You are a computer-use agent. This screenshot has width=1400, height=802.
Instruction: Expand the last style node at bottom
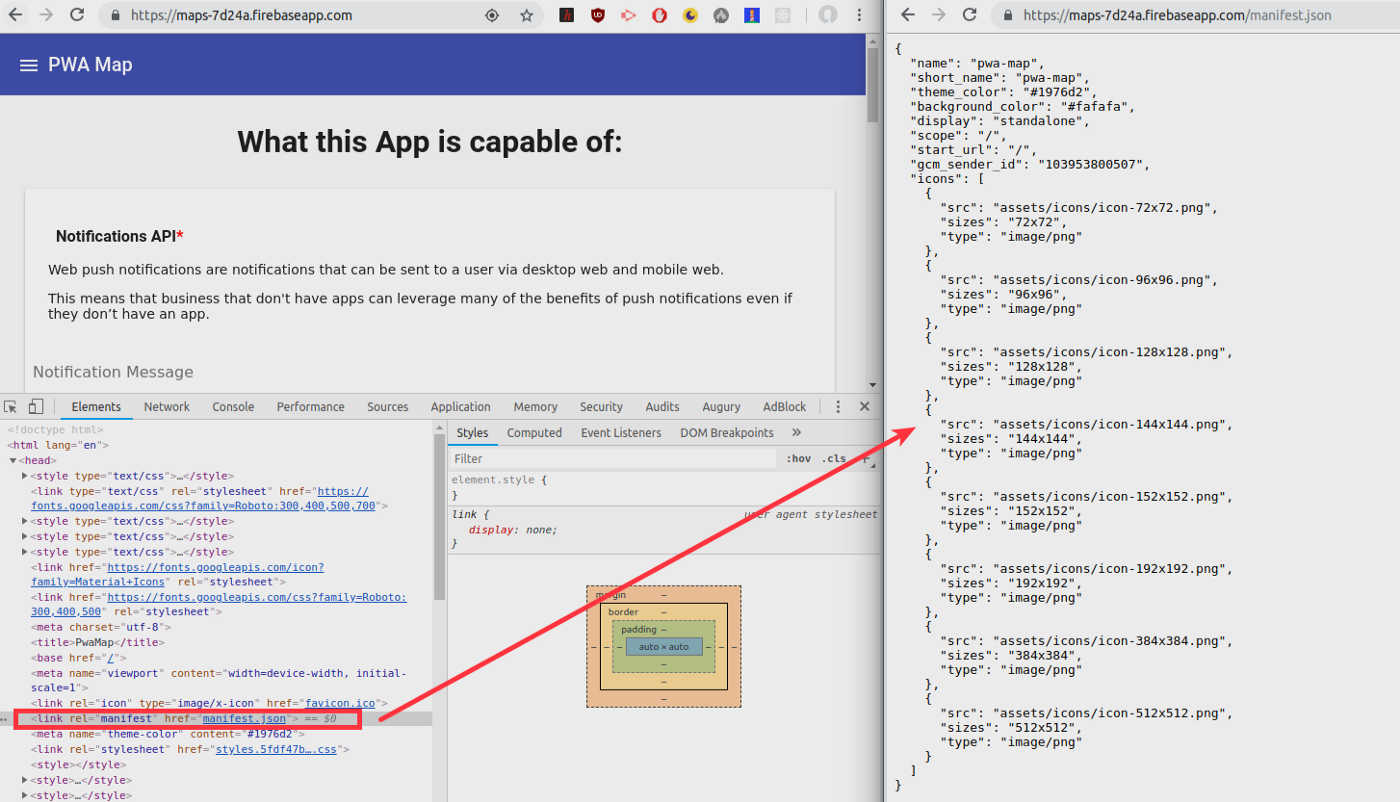(25, 795)
